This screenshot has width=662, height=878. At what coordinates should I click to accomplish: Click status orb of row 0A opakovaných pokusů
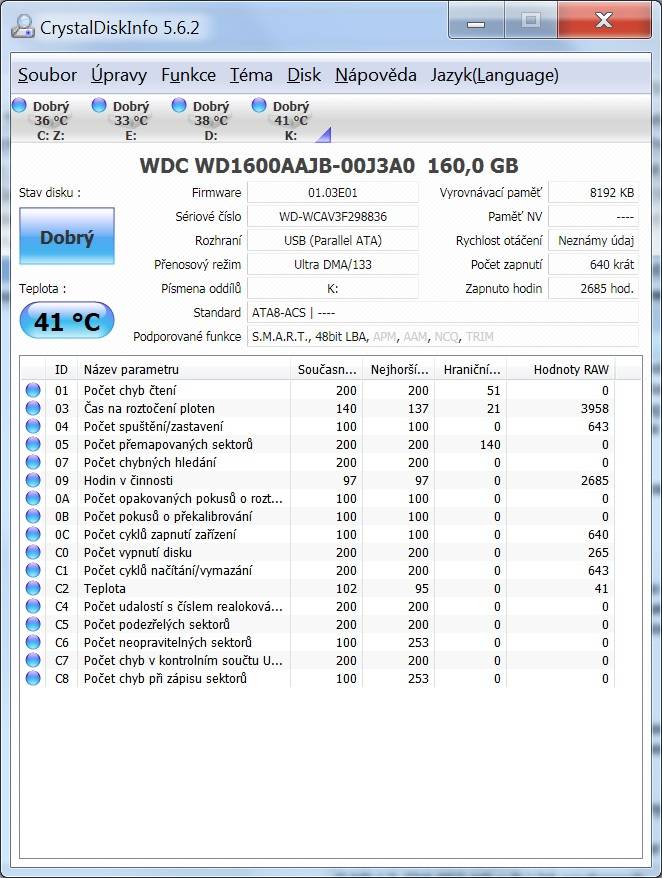(x=33, y=498)
